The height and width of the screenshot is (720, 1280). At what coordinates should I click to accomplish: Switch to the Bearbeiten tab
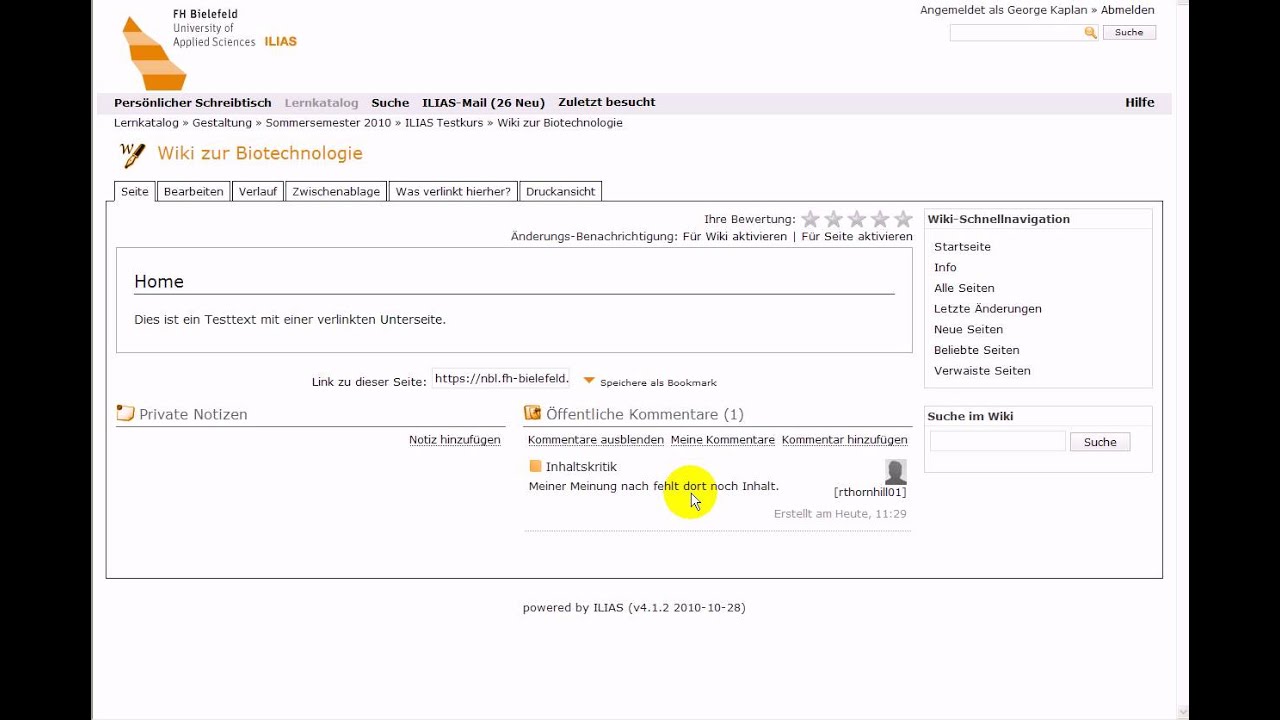[x=193, y=191]
